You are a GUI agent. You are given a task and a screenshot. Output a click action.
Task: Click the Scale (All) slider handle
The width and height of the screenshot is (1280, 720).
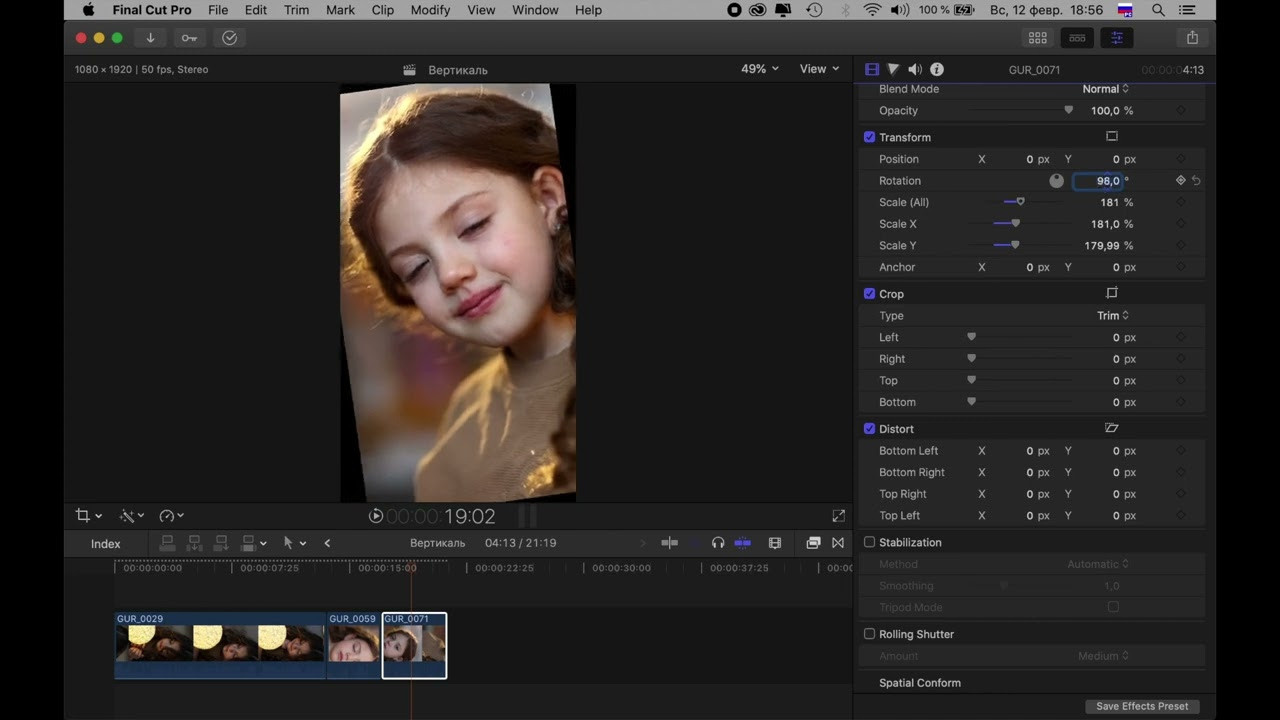click(x=1020, y=202)
